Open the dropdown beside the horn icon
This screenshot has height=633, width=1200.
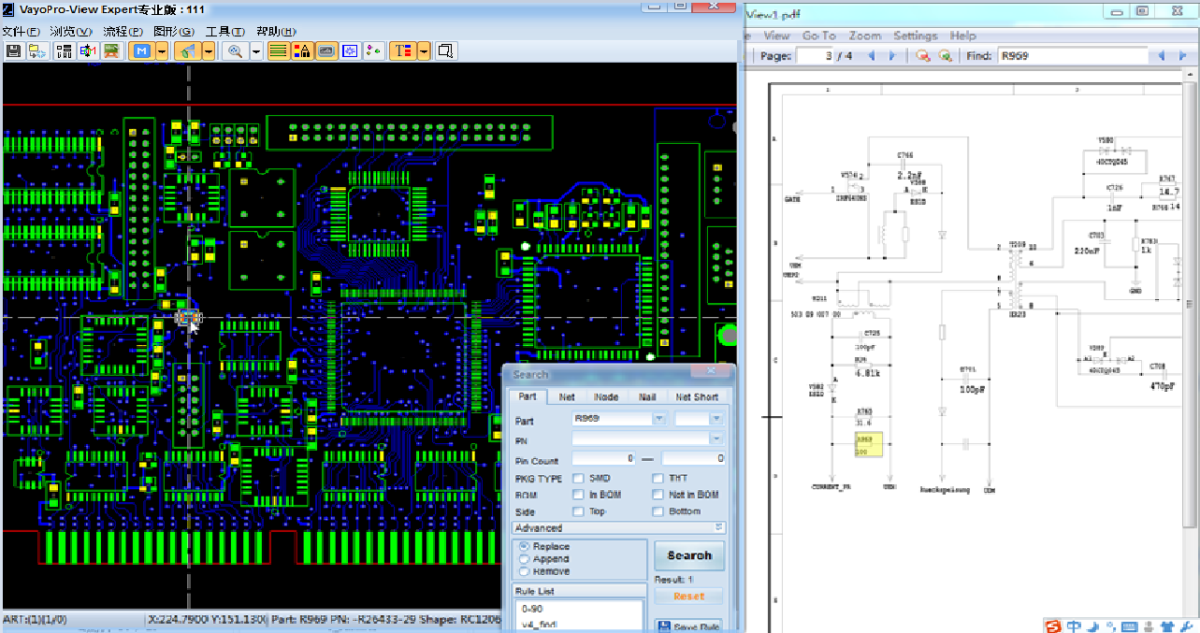pos(209,51)
